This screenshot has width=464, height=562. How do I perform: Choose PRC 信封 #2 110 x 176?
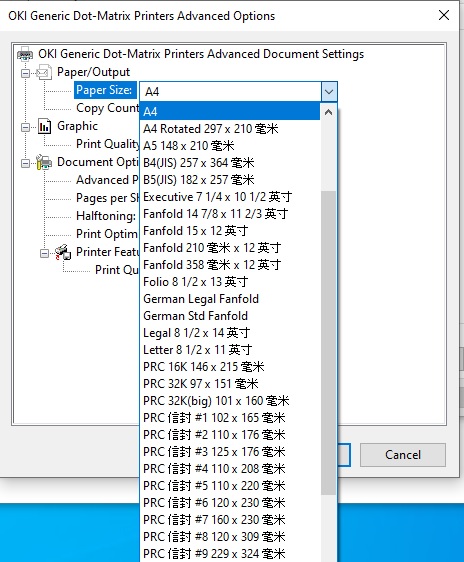[230, 435]
